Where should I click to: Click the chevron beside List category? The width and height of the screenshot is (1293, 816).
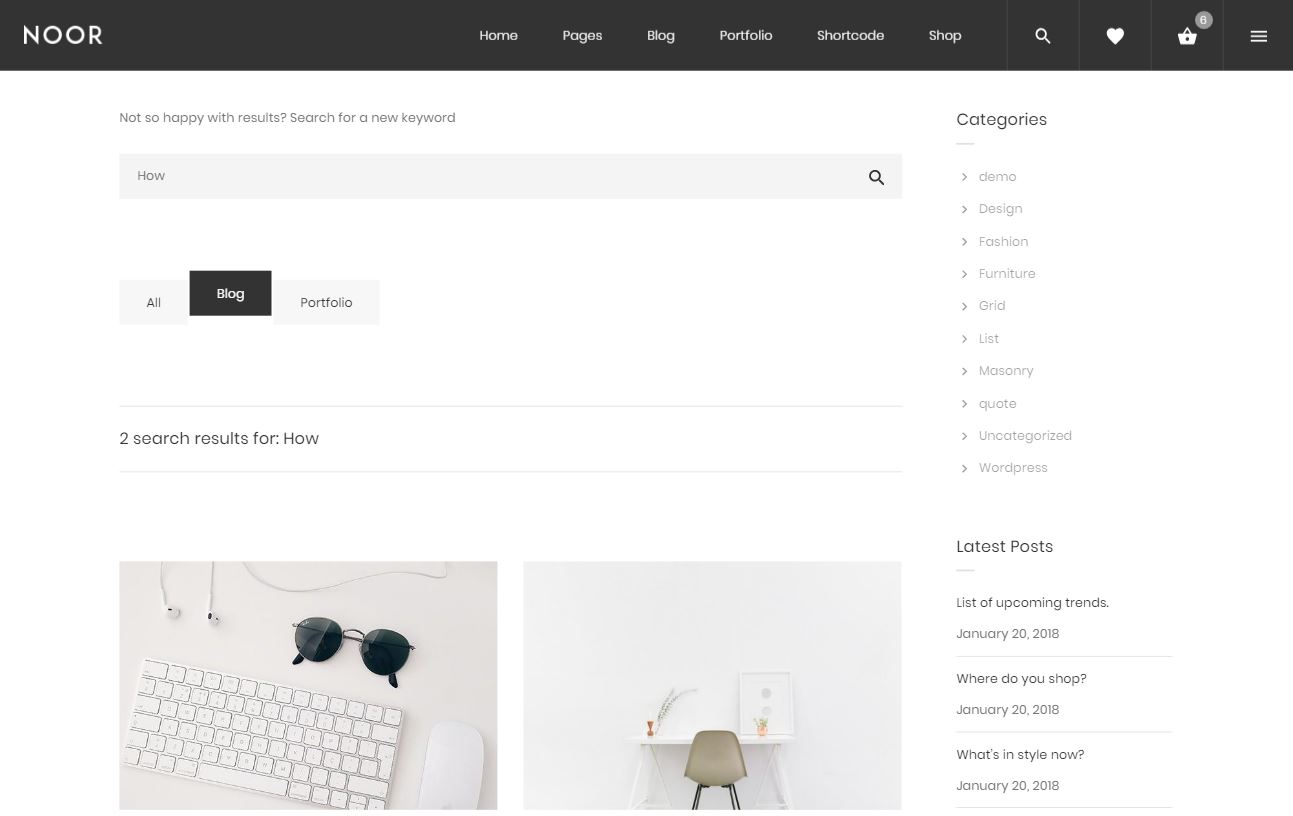pyautogui.click(x=964, y=339)
